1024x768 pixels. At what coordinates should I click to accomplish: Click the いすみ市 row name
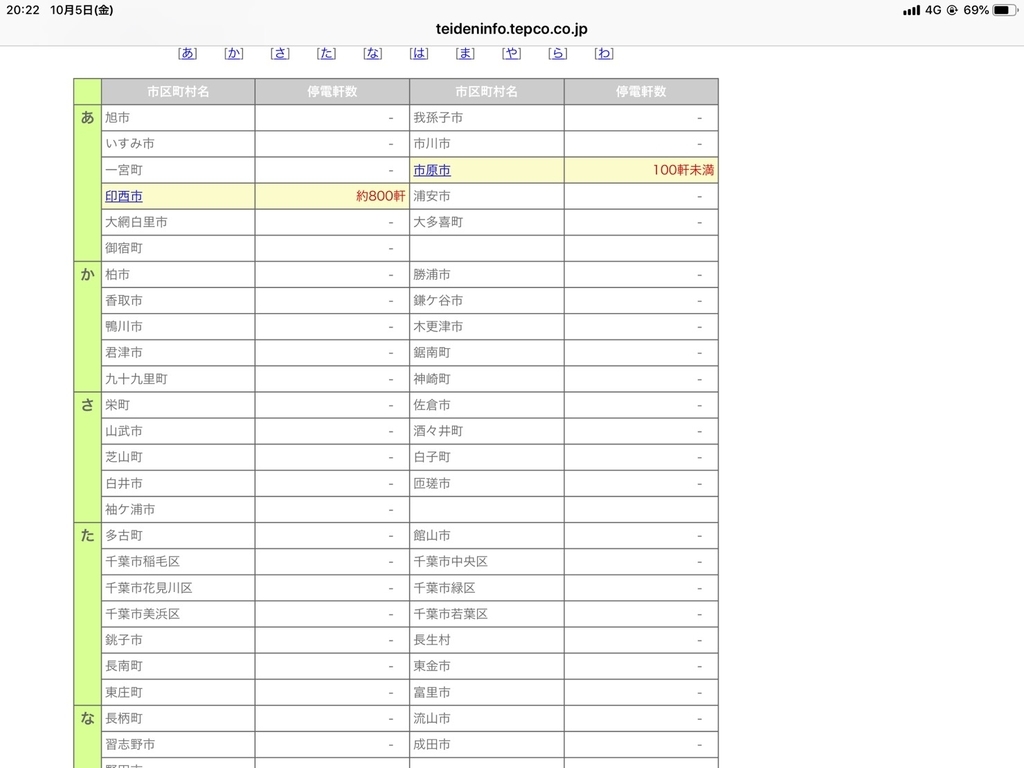130,144
